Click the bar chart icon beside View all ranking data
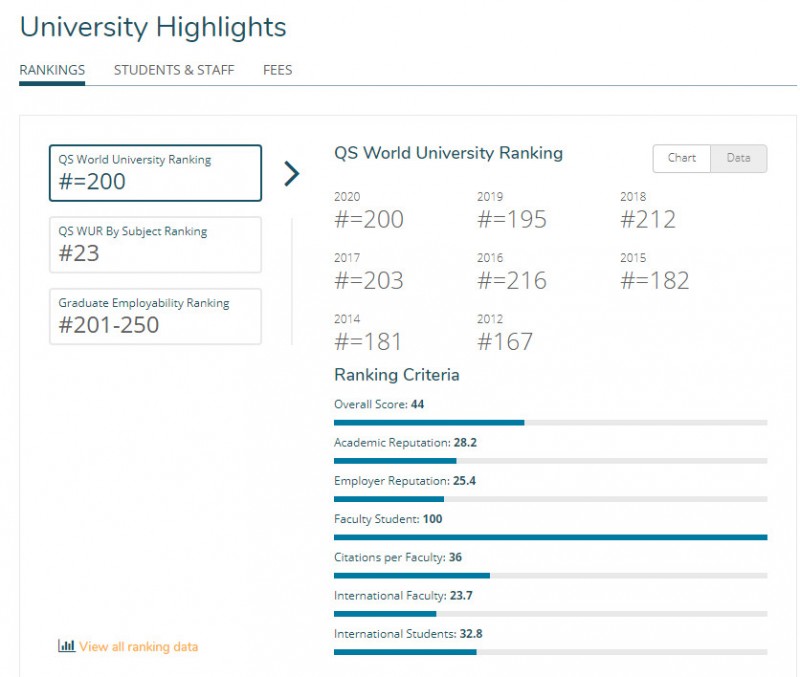Screen dimensions: 800x677 point(66,645)
